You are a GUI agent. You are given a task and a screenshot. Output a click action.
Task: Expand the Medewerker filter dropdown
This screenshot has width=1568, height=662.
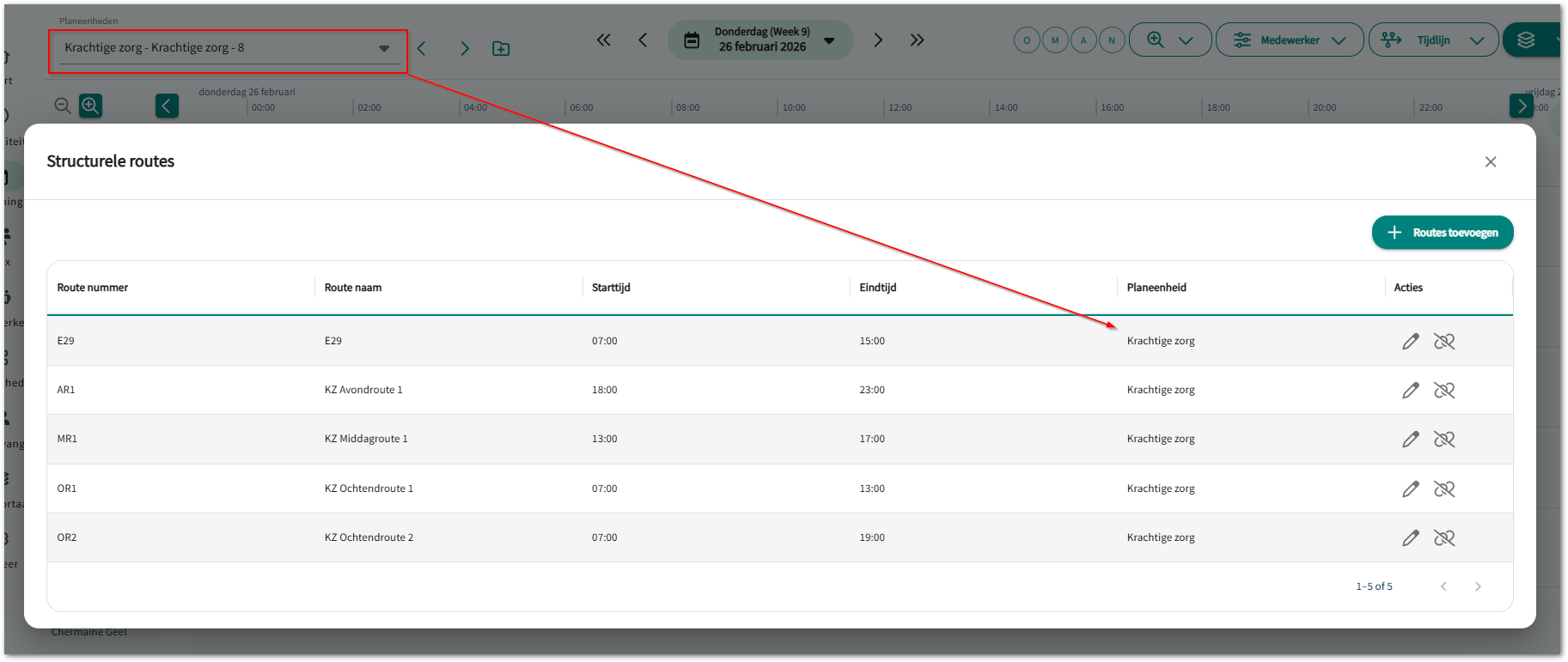(x=1289, y=40)
